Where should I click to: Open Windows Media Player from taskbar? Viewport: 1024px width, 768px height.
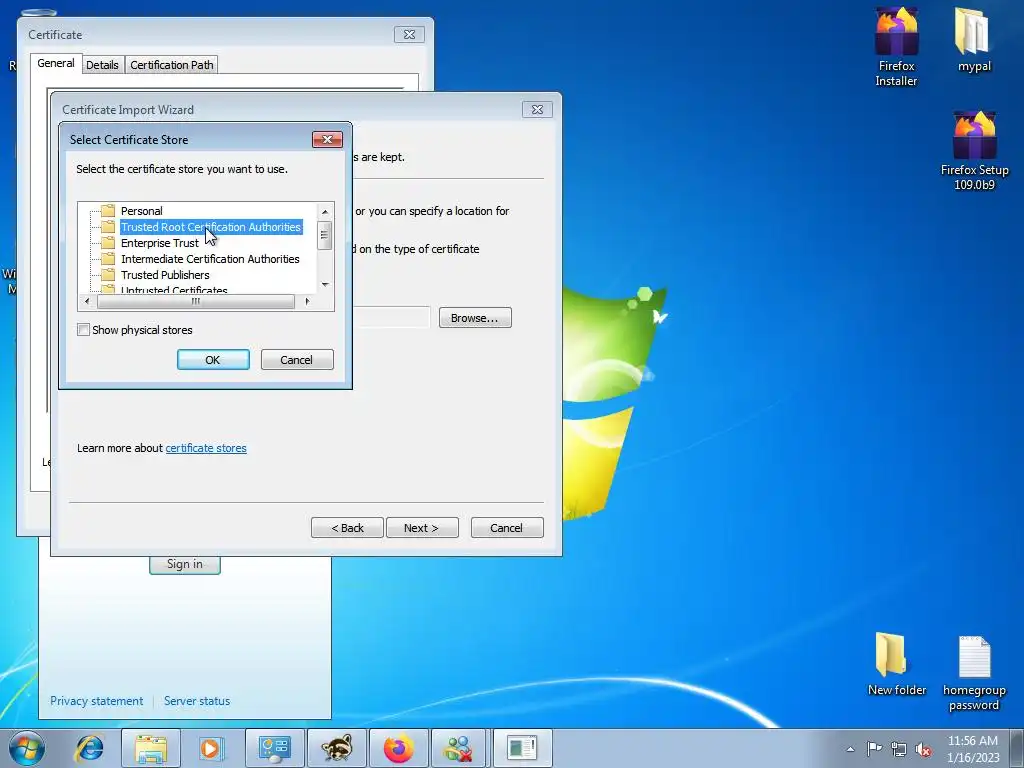point(210,748)
